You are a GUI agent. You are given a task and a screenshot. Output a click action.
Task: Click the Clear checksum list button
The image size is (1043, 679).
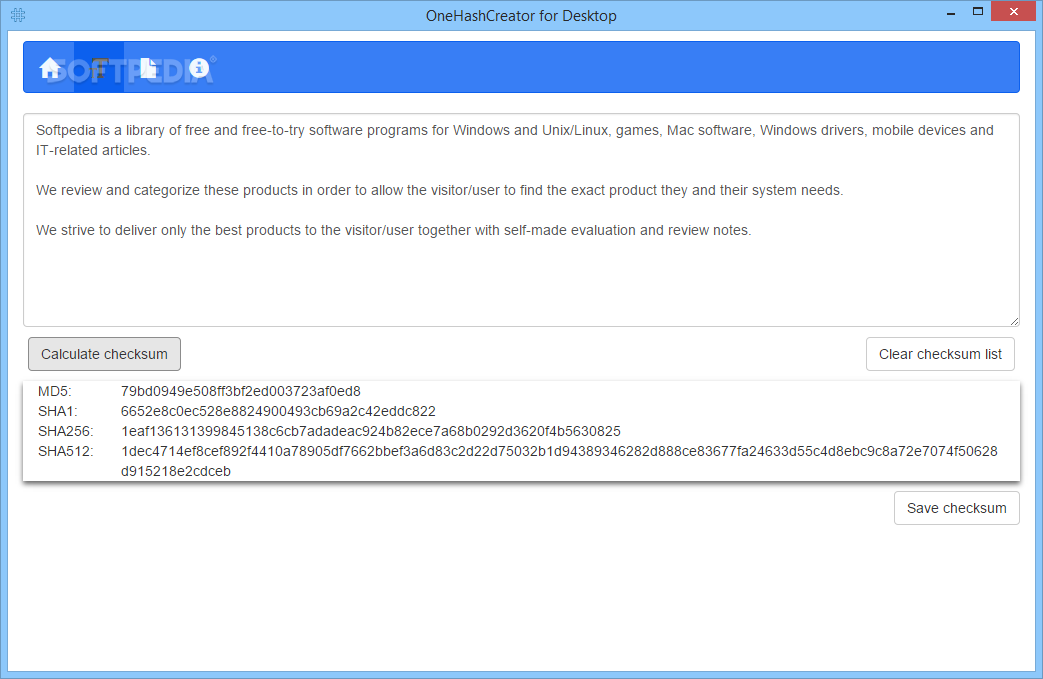[x=940, y=354]
